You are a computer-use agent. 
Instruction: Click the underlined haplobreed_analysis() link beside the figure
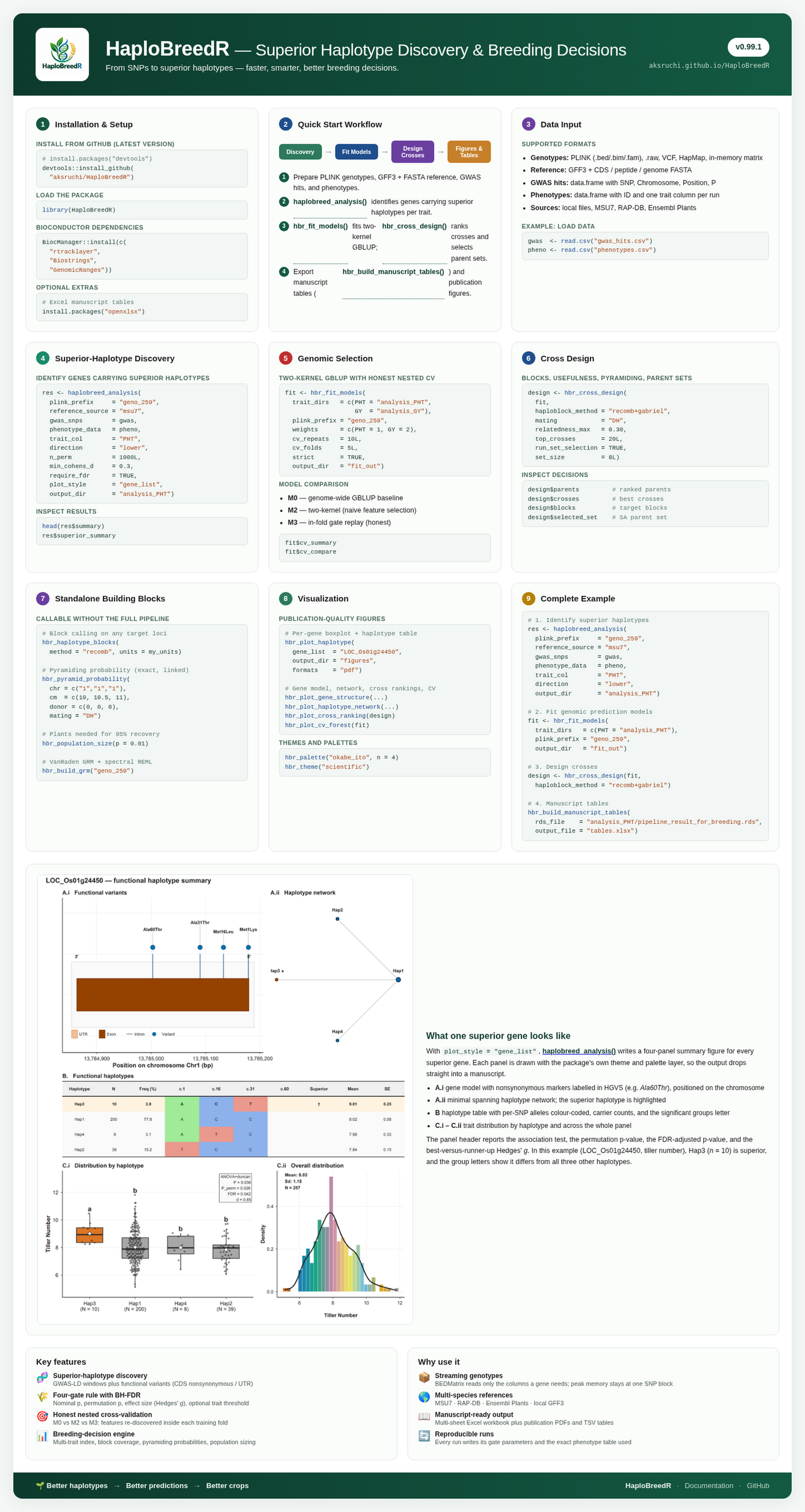pos(579,1052)
